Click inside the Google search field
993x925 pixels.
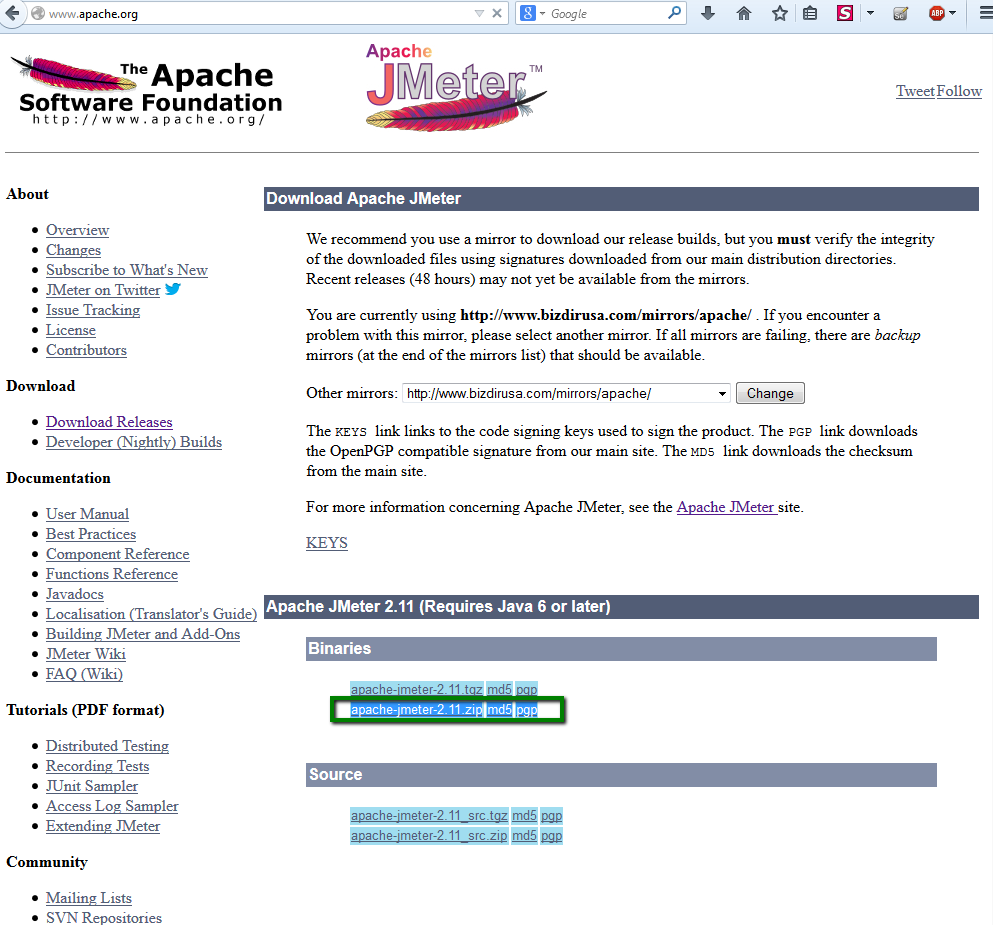coord(600,13)
